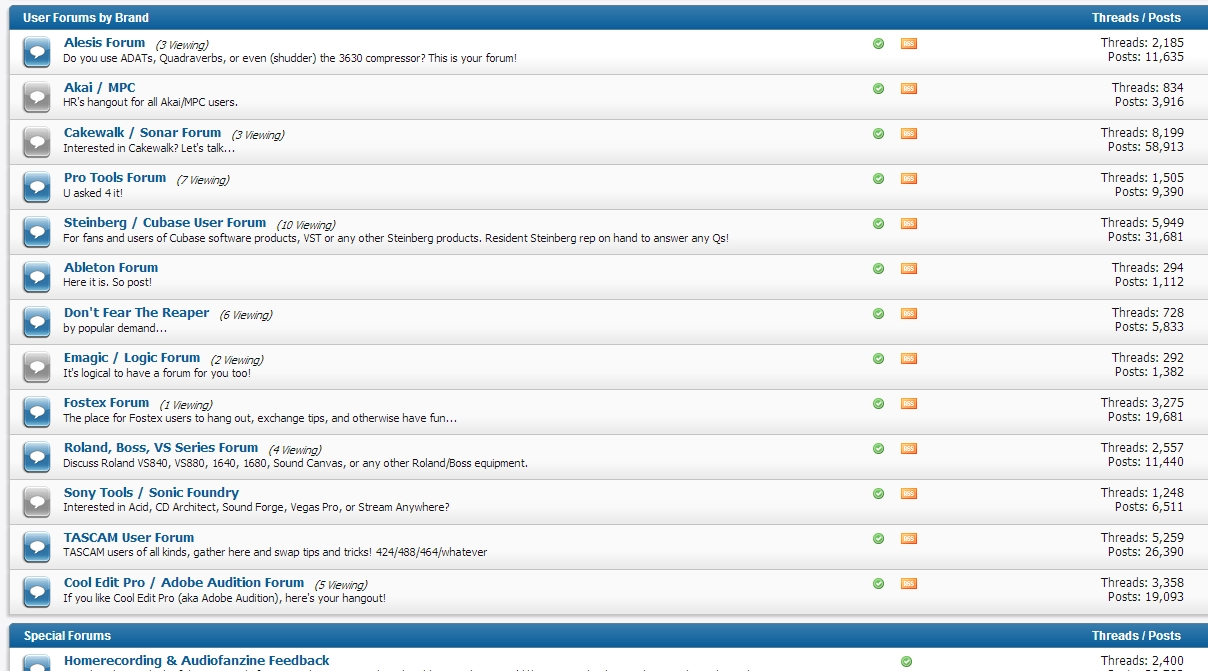
Task: Open the RSS feed icon for Akai / MPC
Action: tap(908, 89)
